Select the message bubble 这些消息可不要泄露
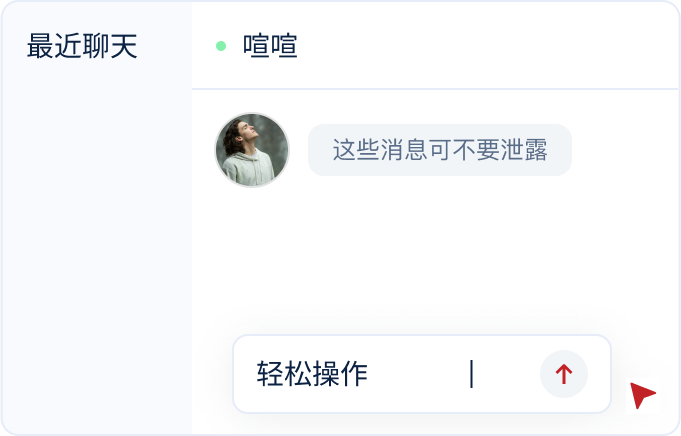 pyautogui.click(x=440, y=150)
